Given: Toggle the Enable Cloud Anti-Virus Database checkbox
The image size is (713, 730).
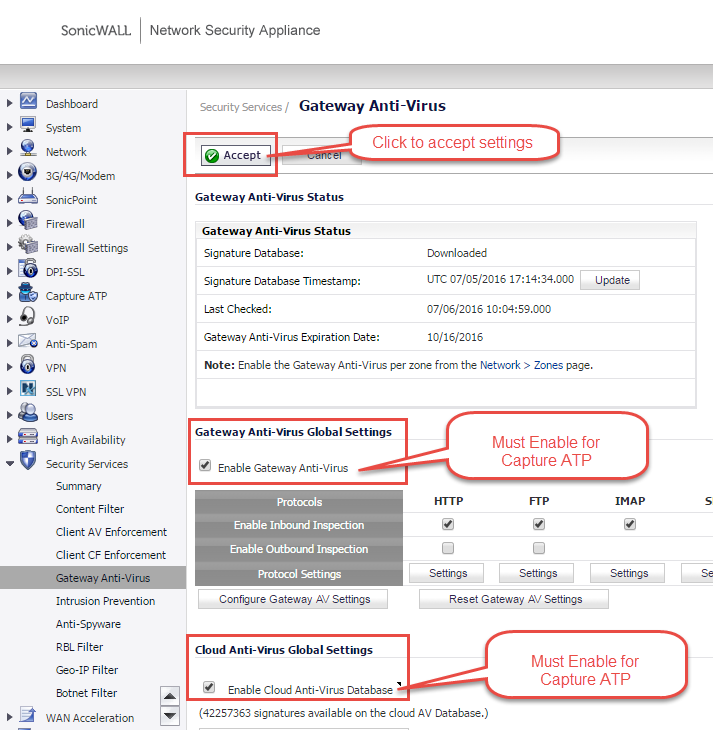Looking at the screenshot, I should 209,688.
